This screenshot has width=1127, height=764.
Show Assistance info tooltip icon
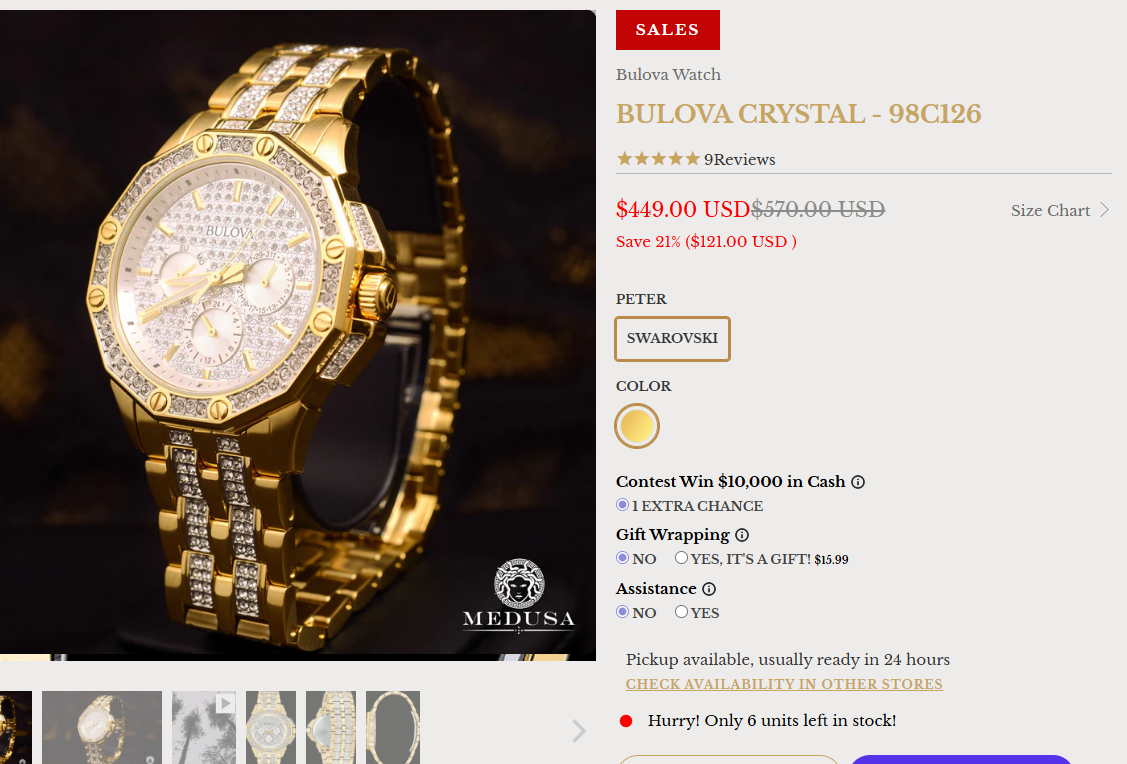click(709, 589)
